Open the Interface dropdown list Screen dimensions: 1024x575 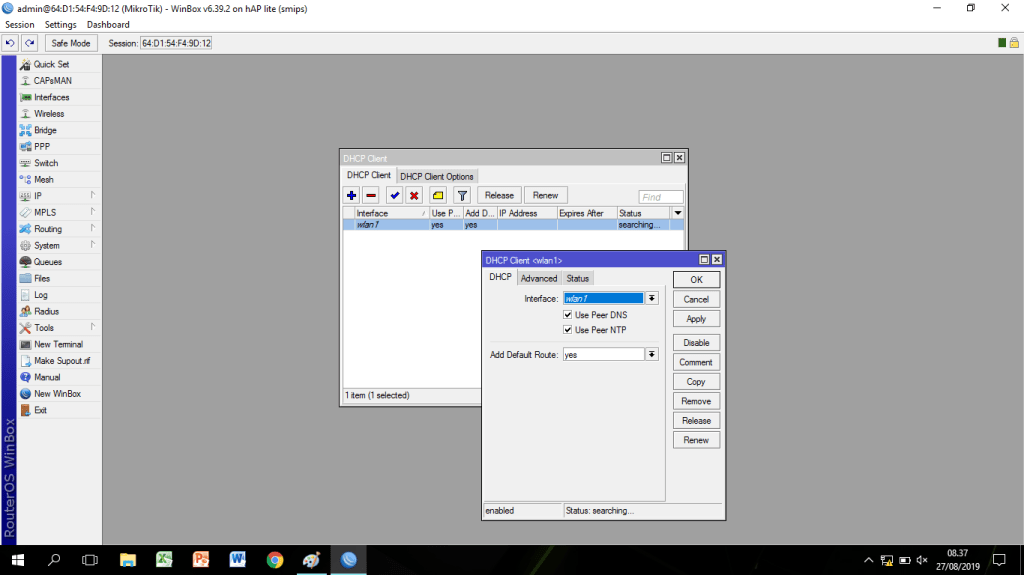[x=652, y=298]
